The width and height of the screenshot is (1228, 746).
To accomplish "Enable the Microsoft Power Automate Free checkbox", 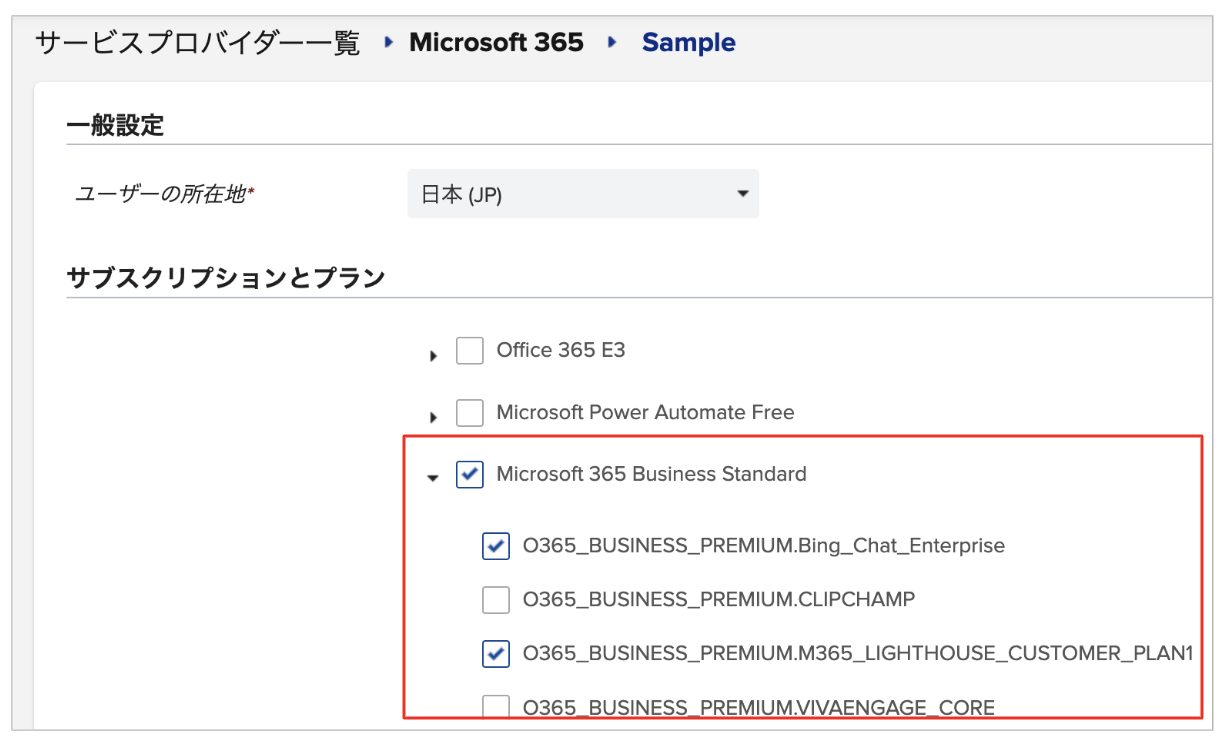I will tap(470, 413).
